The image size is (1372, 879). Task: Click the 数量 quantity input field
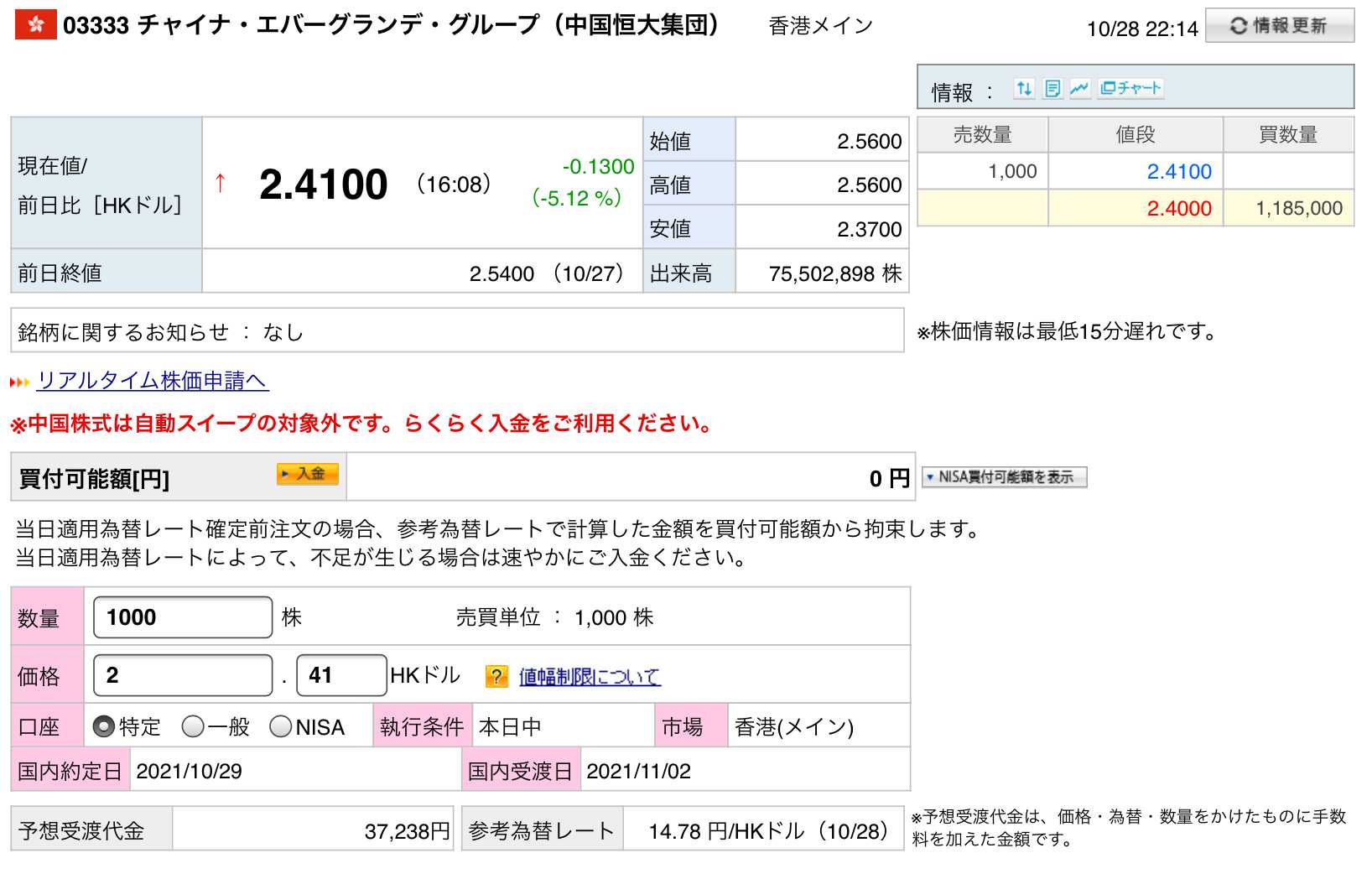[x=183, y=617]
